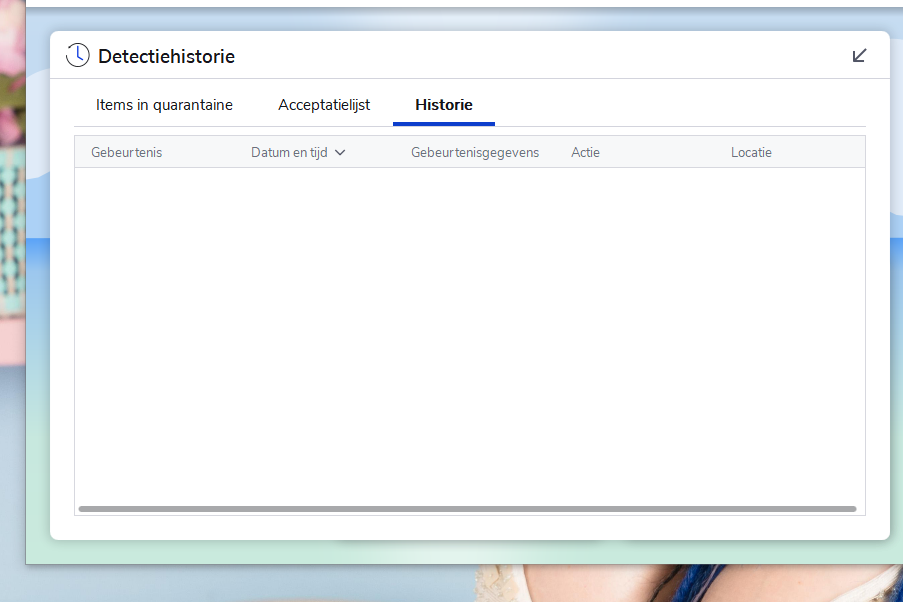Screen dimensions: 903x602
Task: Click the Gebeurtenisgegevens column header
Action: [475, 153]
